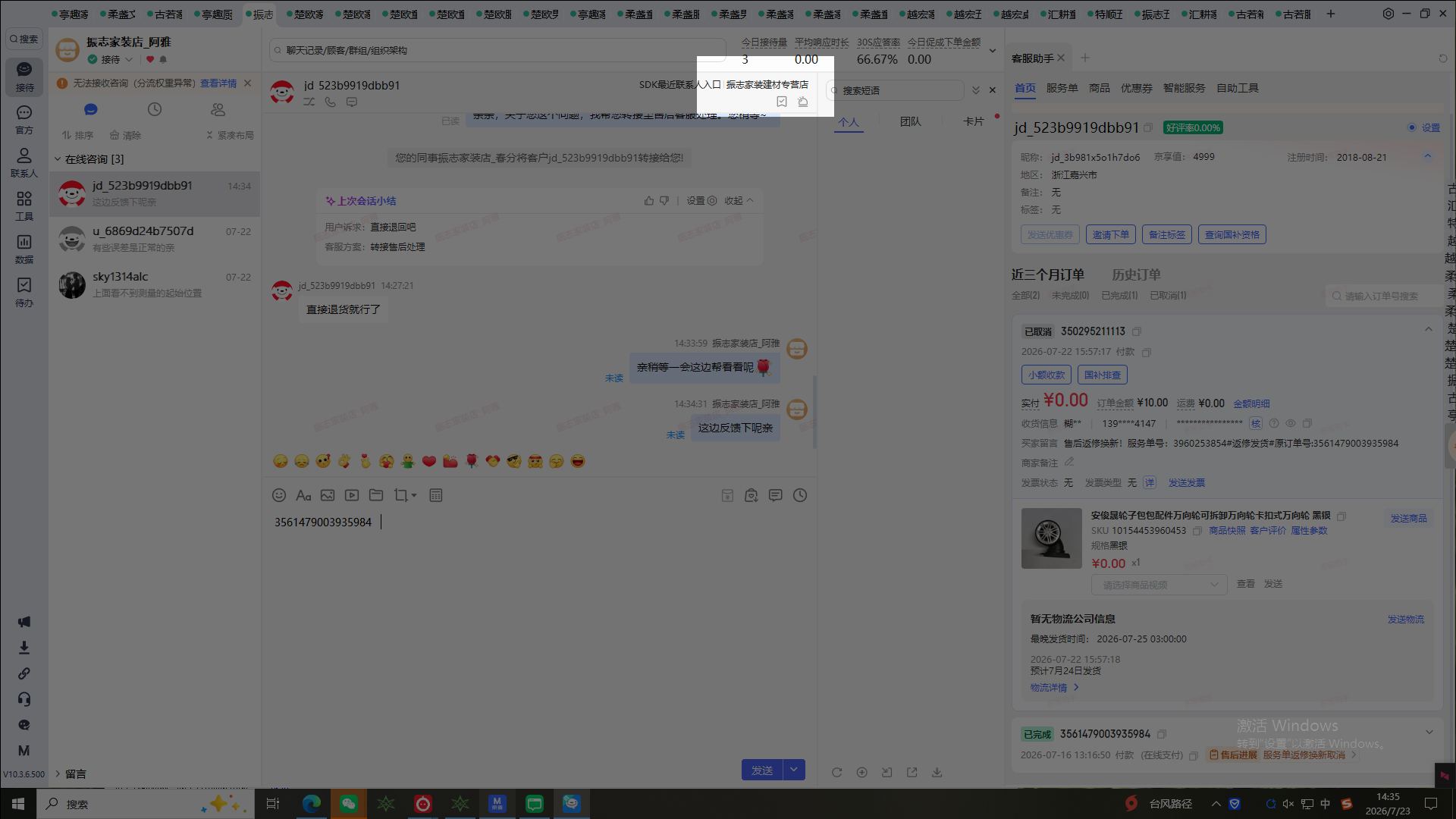Image resolution: width=1456 pixels, height=819 pixels.
Task: Click the megaphone announcement icon in sidebar
Action: tap(24, 622)
